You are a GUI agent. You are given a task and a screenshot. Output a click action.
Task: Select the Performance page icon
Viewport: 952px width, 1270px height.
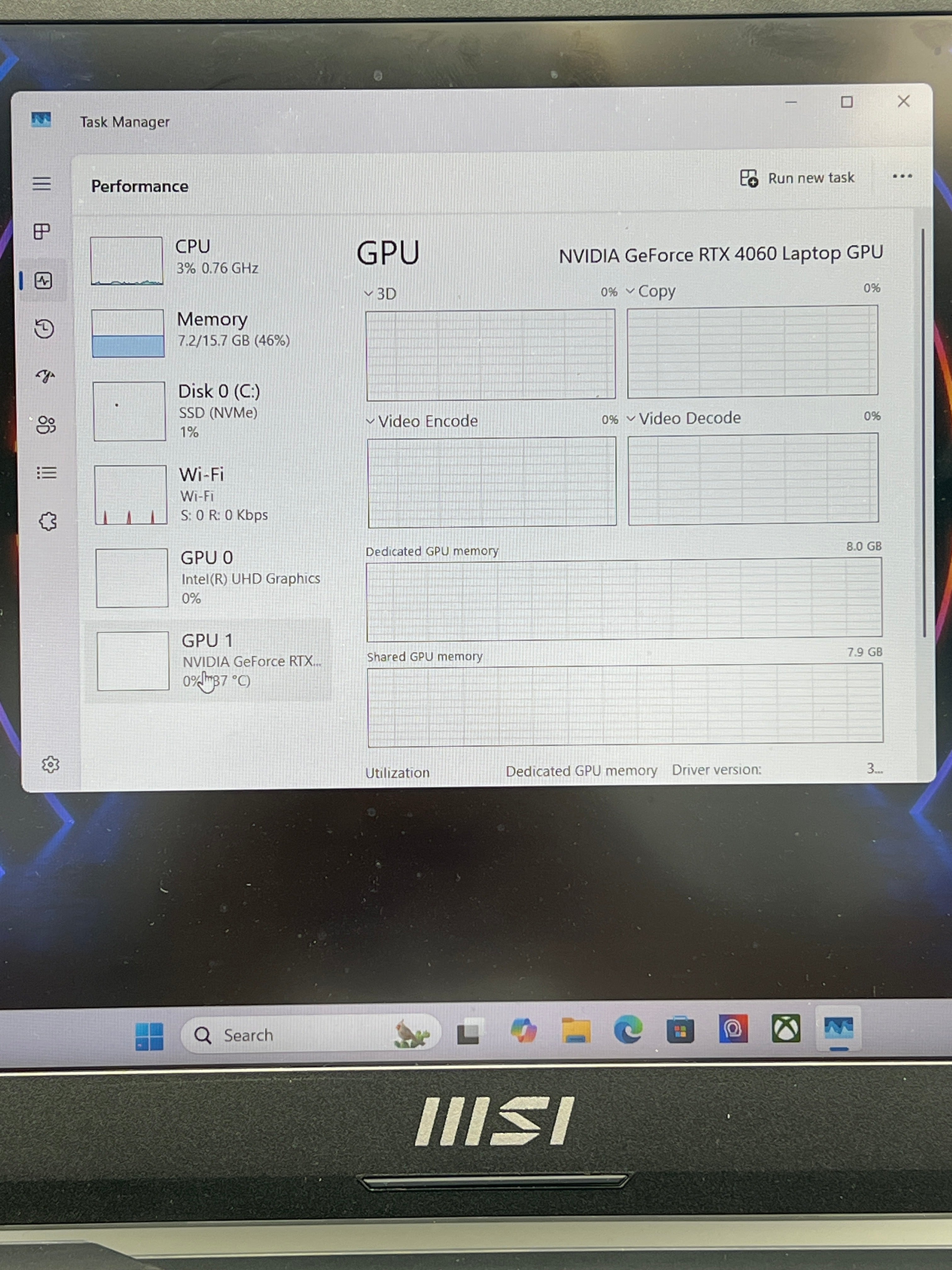click(44, 281)
